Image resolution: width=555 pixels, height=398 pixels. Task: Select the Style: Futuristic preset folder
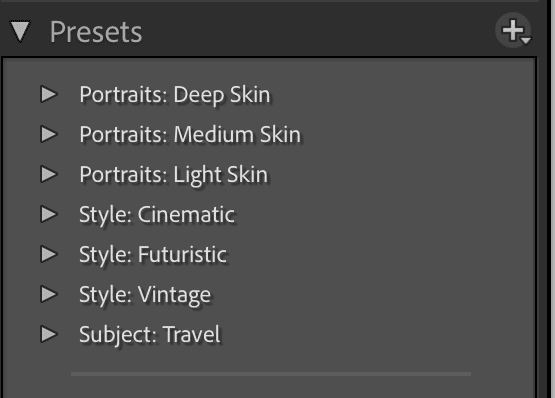click(153, 255)
